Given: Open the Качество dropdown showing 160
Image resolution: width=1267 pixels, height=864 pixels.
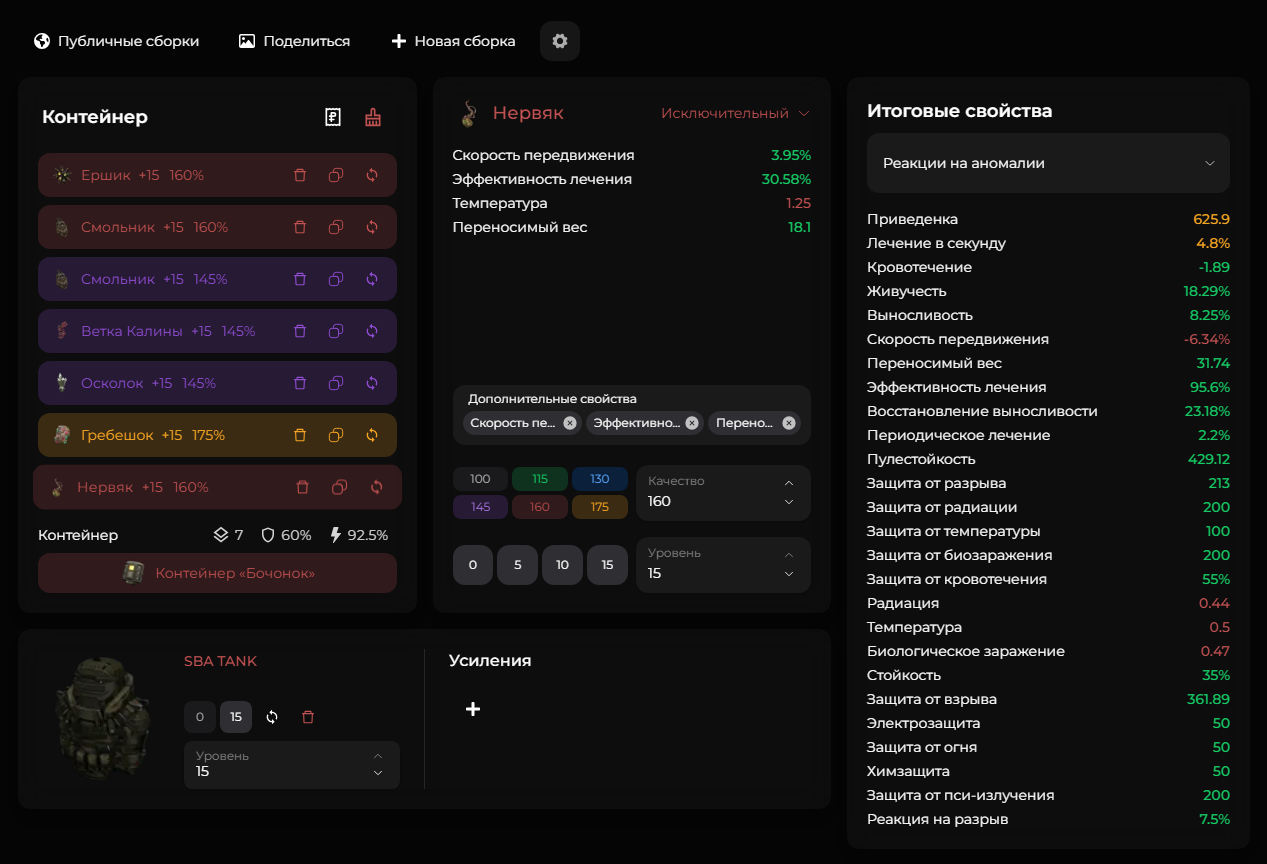Looking at the screenshot, I should point(723,492).
